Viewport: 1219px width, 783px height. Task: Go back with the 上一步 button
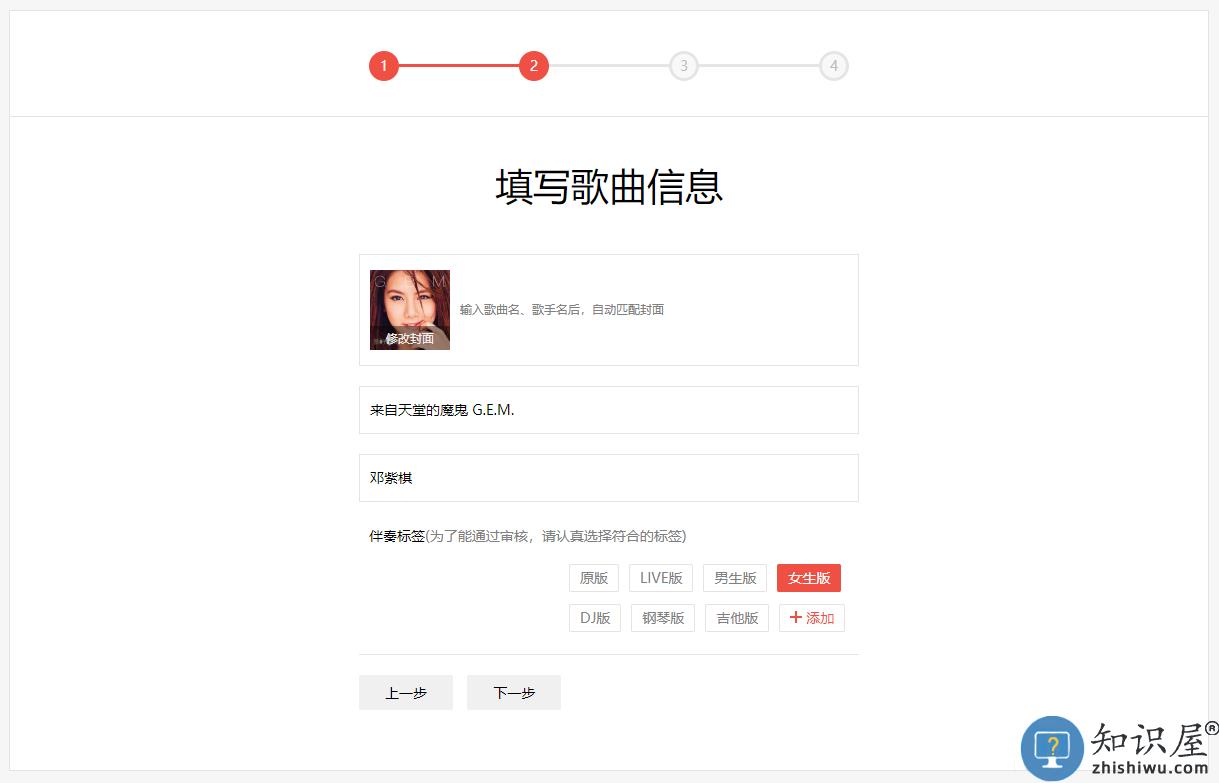pos(406,693)
